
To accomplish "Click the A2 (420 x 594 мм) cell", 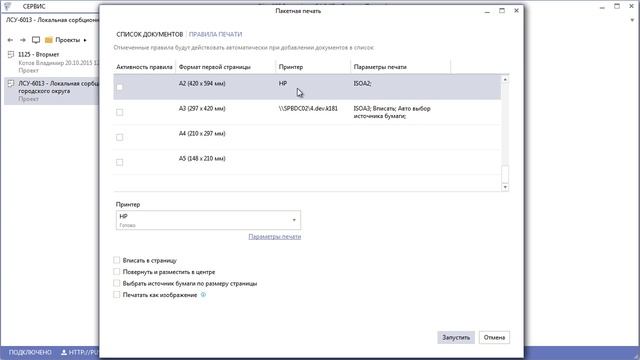I will coord(202,83).
